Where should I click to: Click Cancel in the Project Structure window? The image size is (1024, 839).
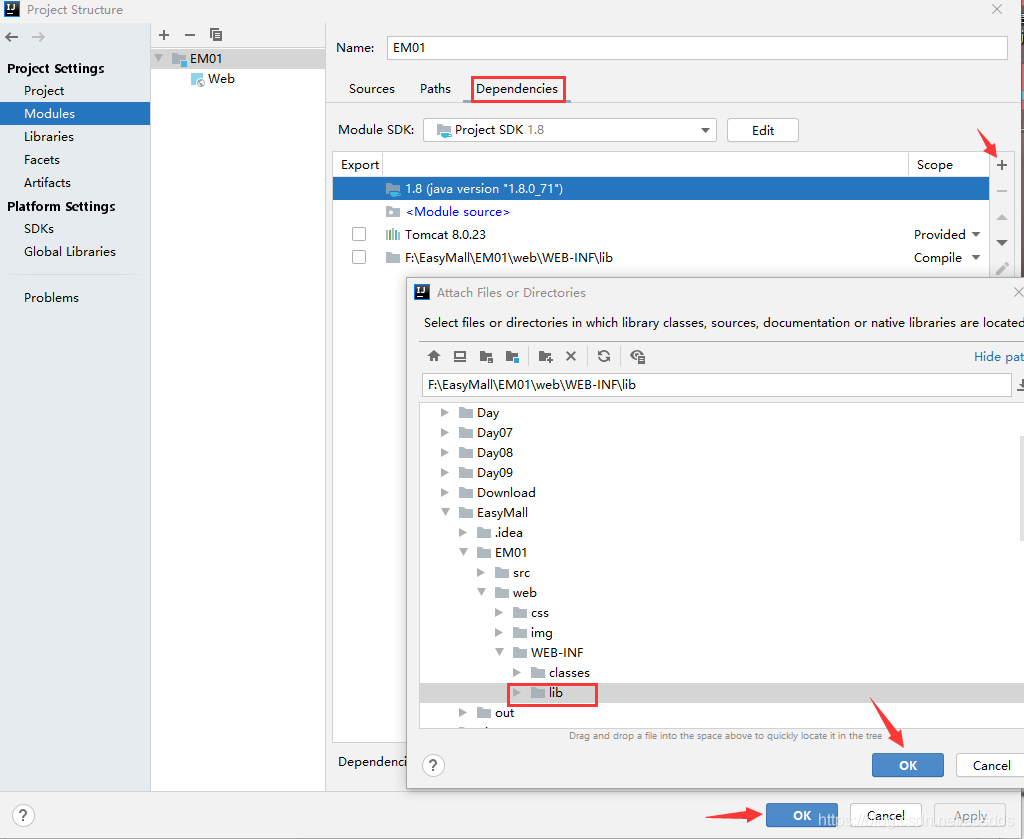coord(886,815)
